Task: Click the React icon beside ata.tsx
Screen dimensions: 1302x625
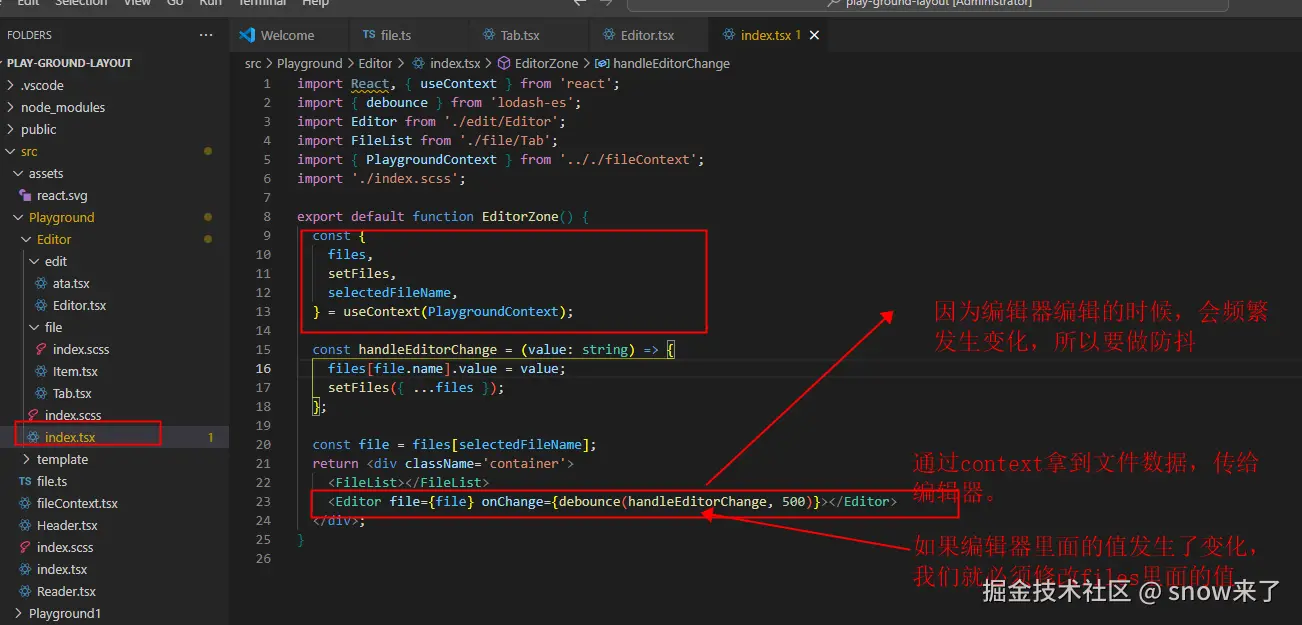Action: tap(41, 283)
